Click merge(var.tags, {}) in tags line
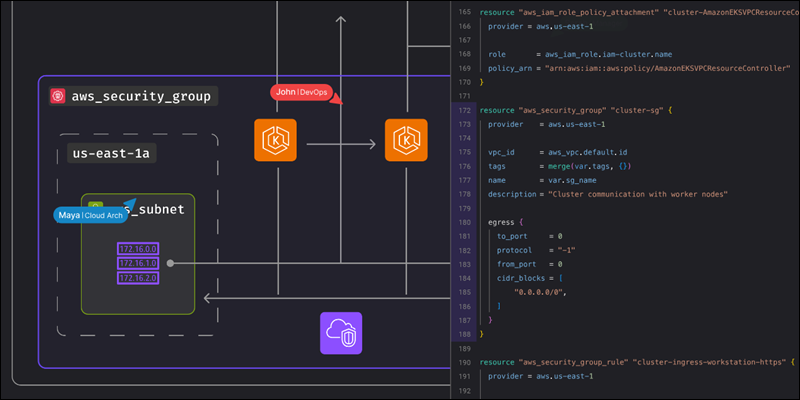Screen dimensions: 800x400 tap(590, 166)
